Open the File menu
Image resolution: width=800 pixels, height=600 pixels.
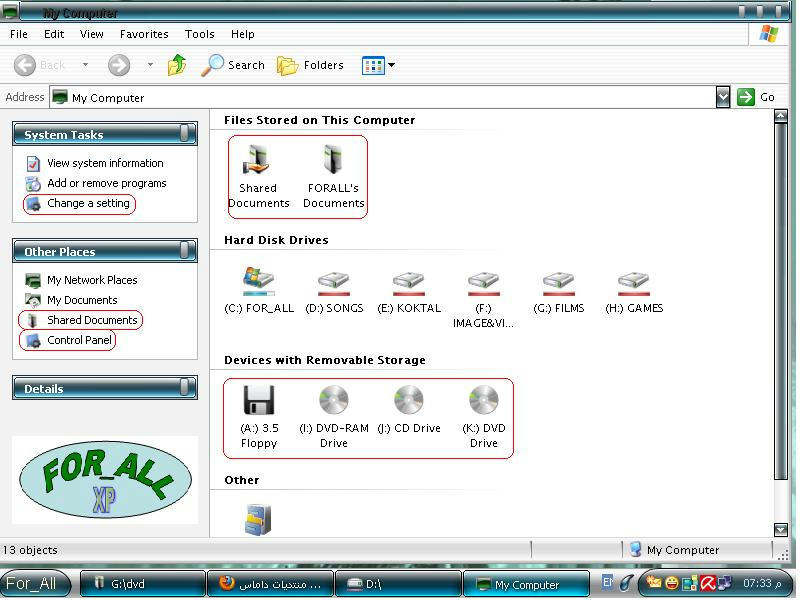coord(19,34)
